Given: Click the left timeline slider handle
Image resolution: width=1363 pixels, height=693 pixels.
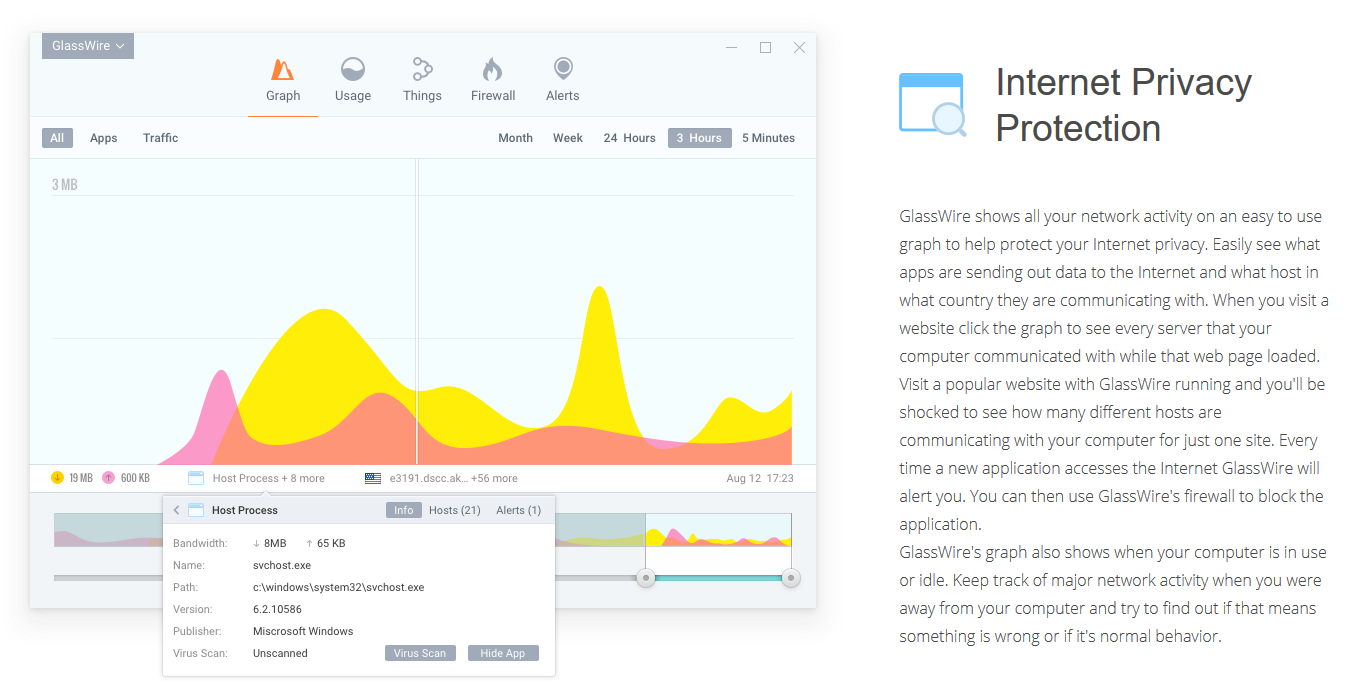Looking at the screenshot, I should [x=646, y=578].
